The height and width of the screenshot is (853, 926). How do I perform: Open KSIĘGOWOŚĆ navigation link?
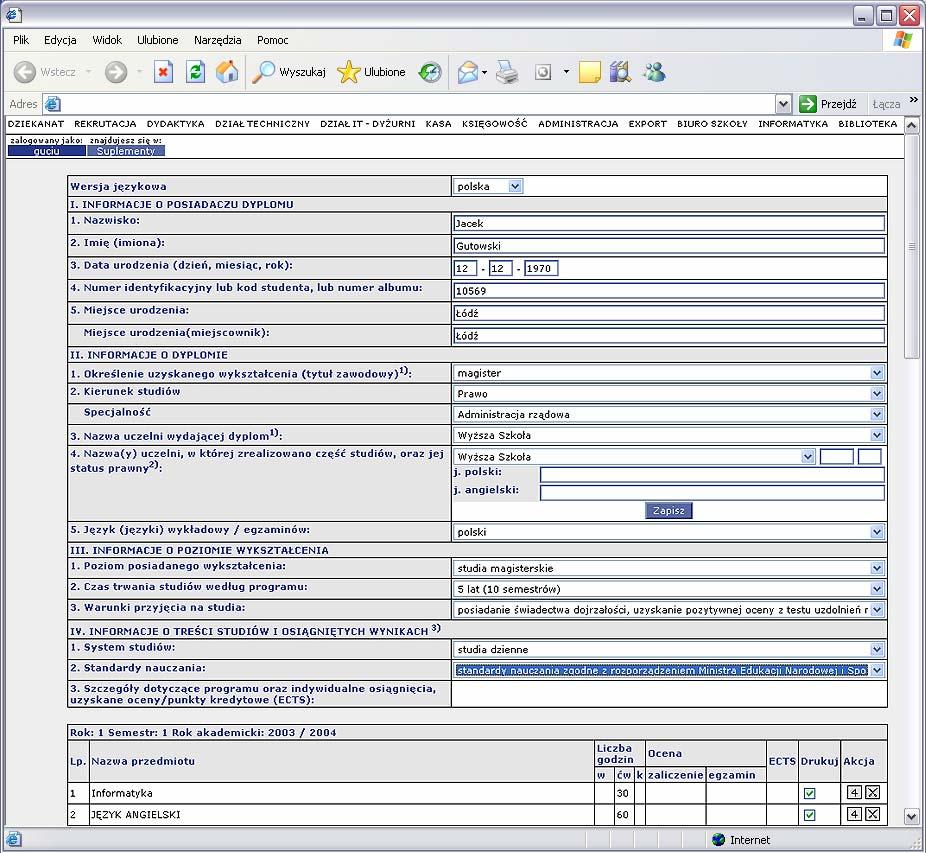(494, 123)
